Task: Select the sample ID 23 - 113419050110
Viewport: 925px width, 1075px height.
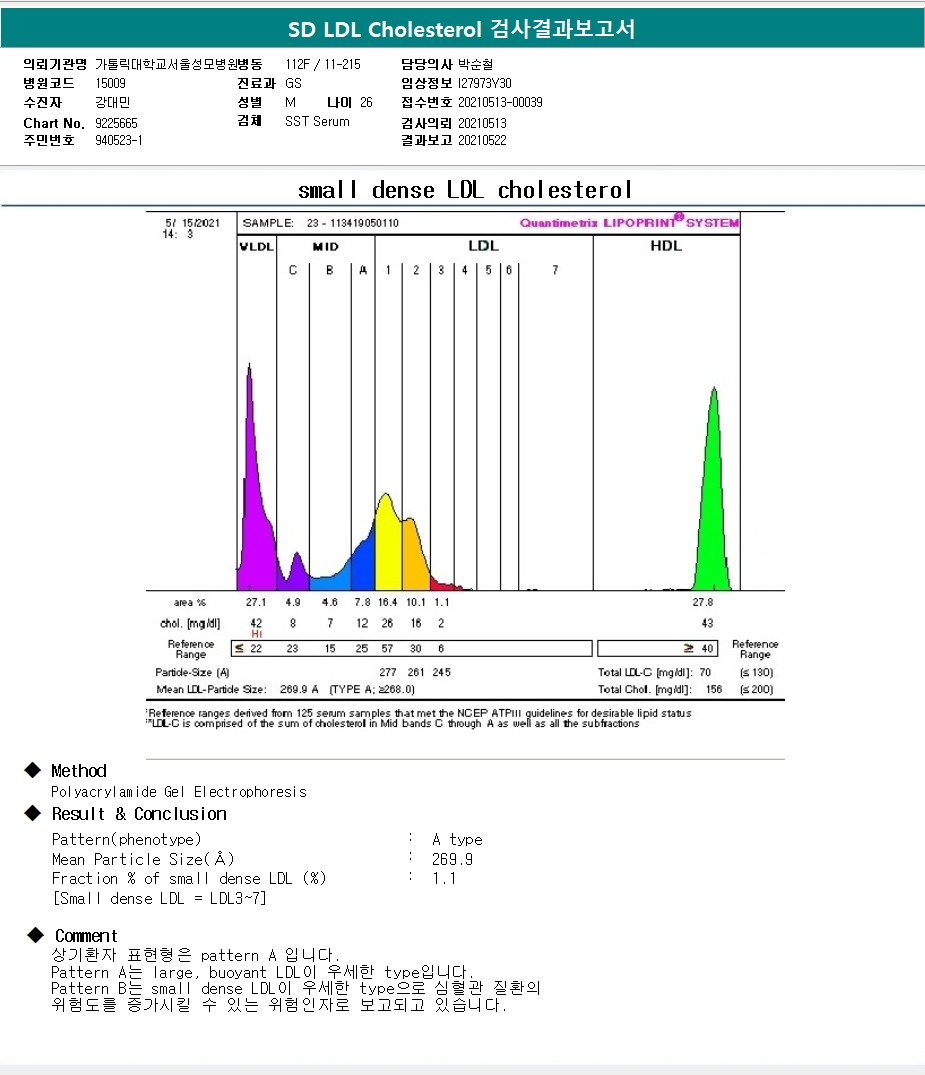Action: click(352, 223)
